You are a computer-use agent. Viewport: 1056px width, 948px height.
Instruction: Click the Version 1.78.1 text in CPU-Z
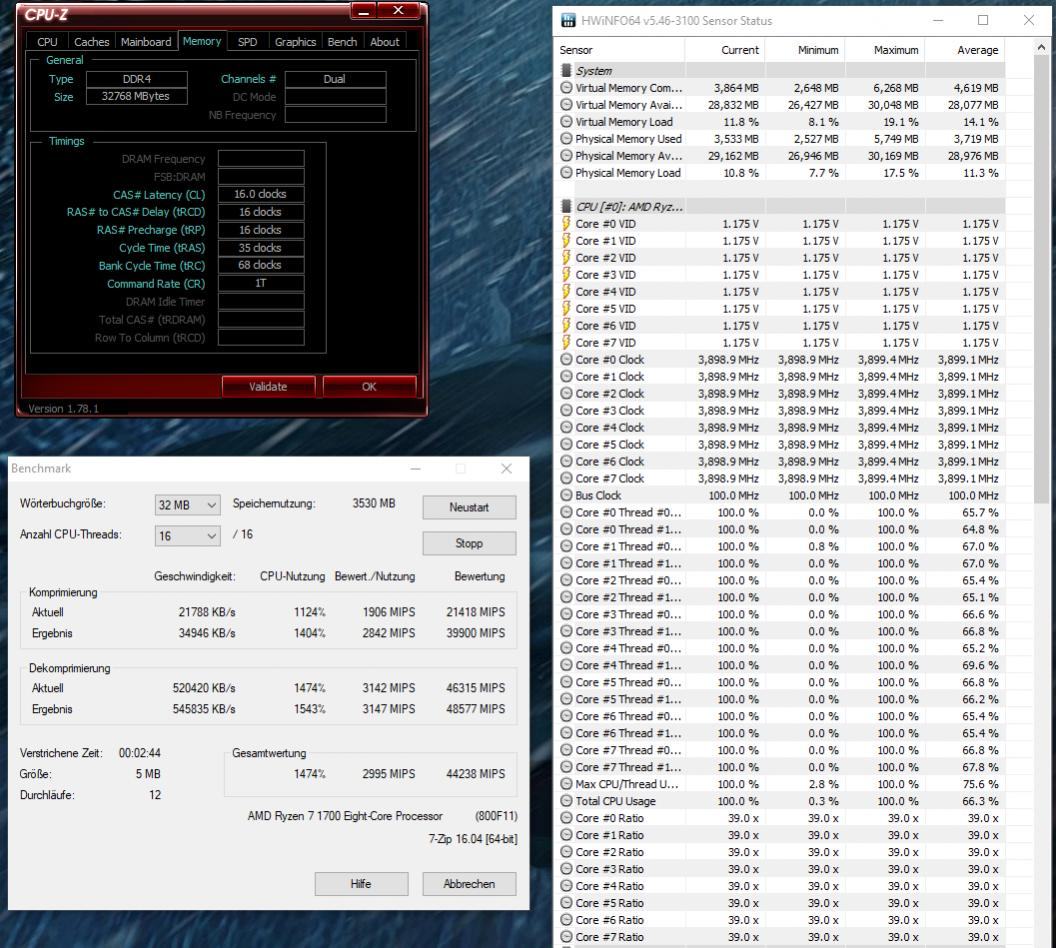(x=63, y=409)
